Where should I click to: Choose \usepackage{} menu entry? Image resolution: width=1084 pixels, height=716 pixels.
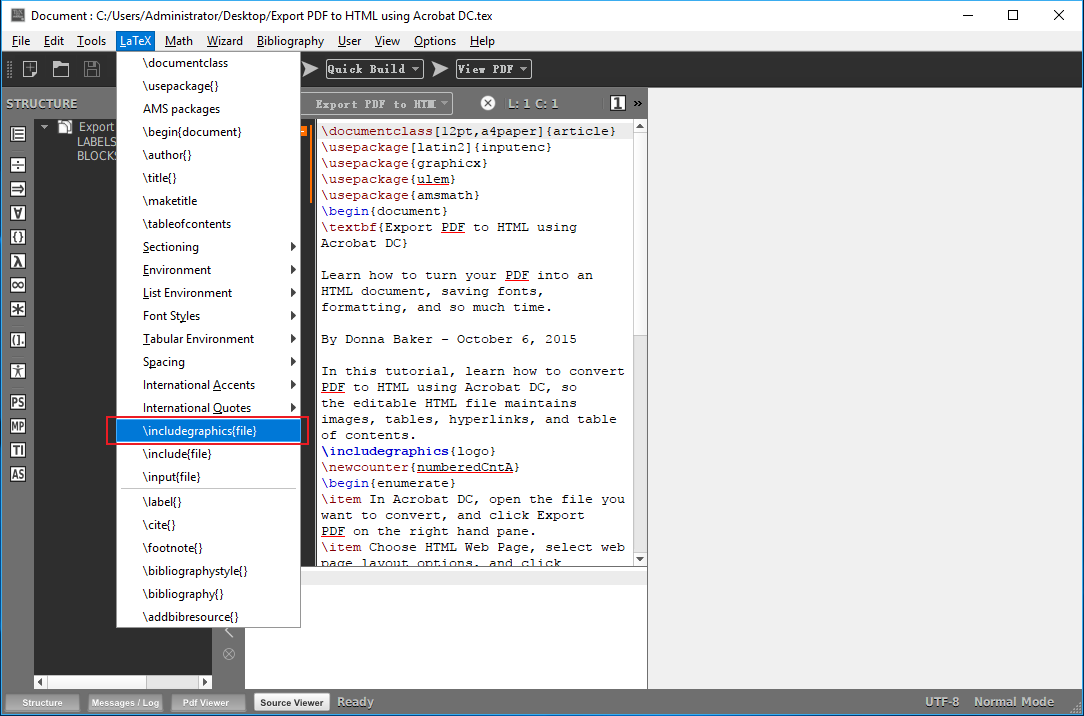pyautogui.click(x=208, y=86)
